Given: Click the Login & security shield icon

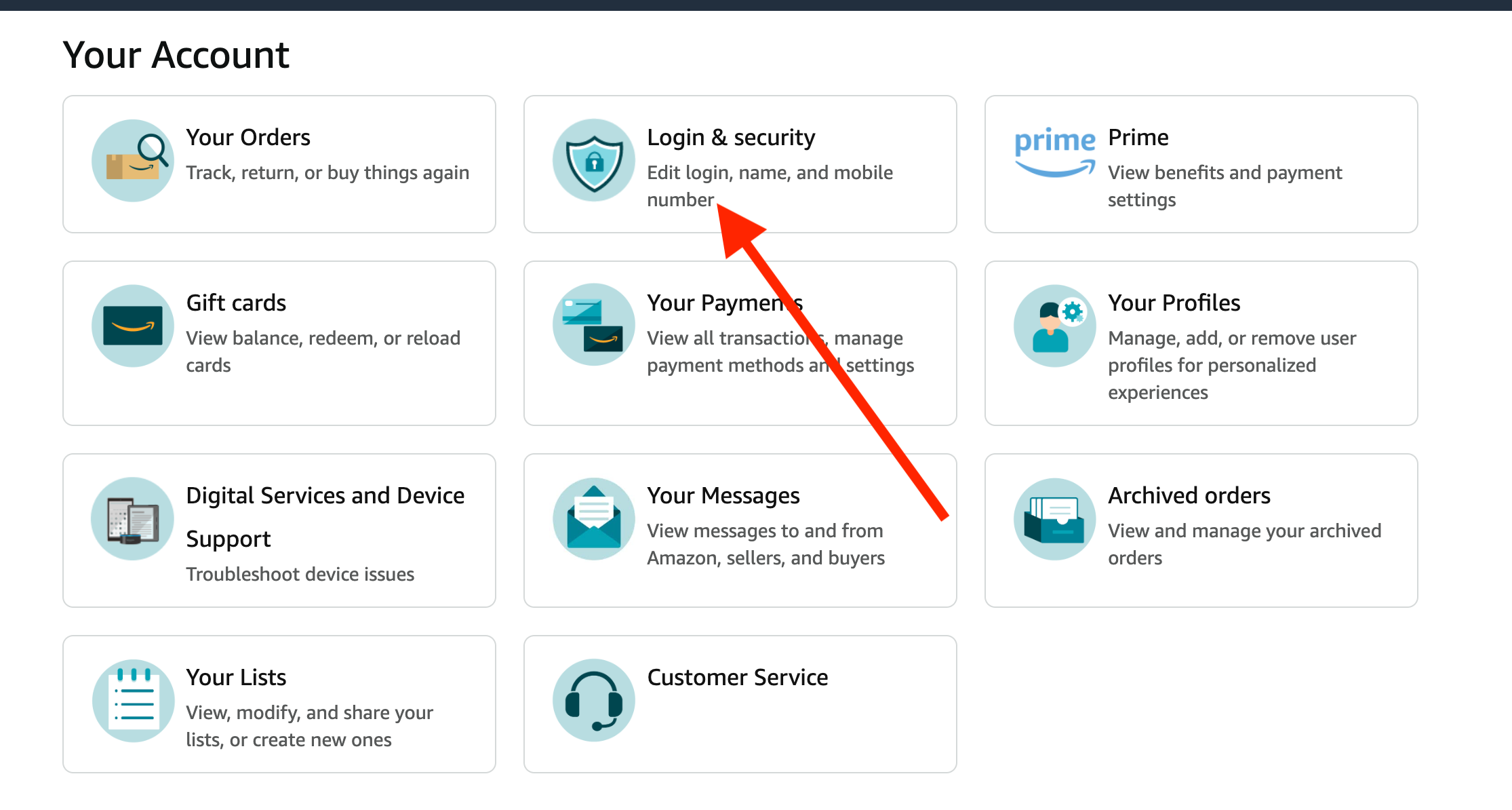Looking at the screenshot, I should [594, 161].
